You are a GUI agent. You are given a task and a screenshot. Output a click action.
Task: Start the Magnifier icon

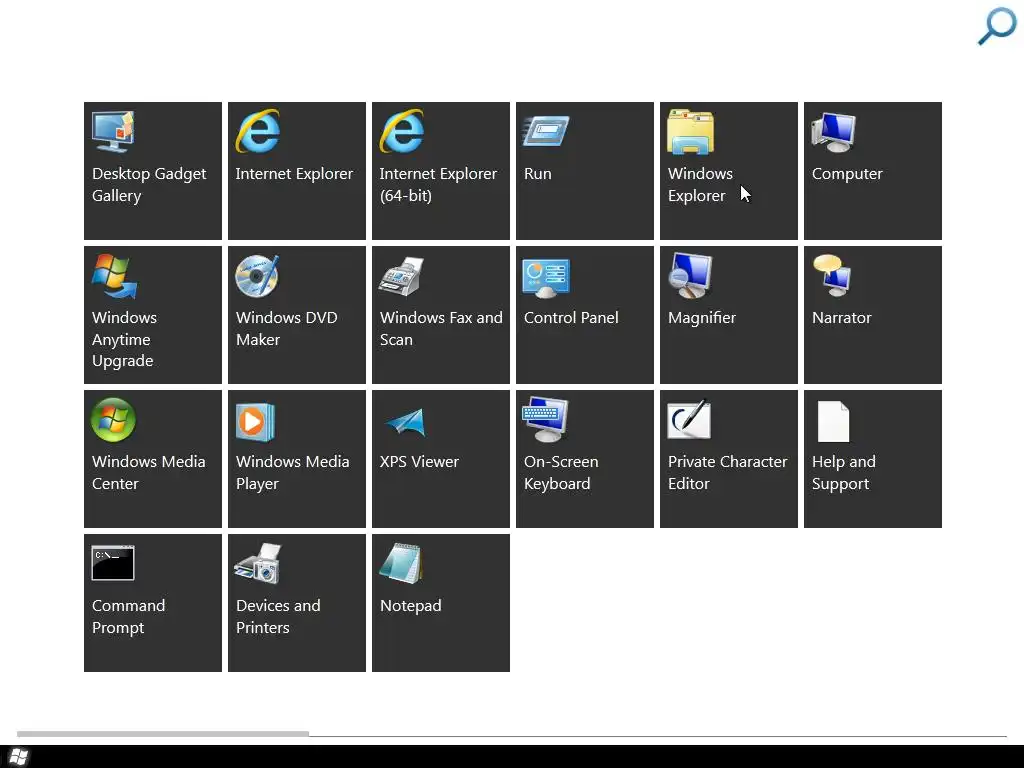pos(690,276)
